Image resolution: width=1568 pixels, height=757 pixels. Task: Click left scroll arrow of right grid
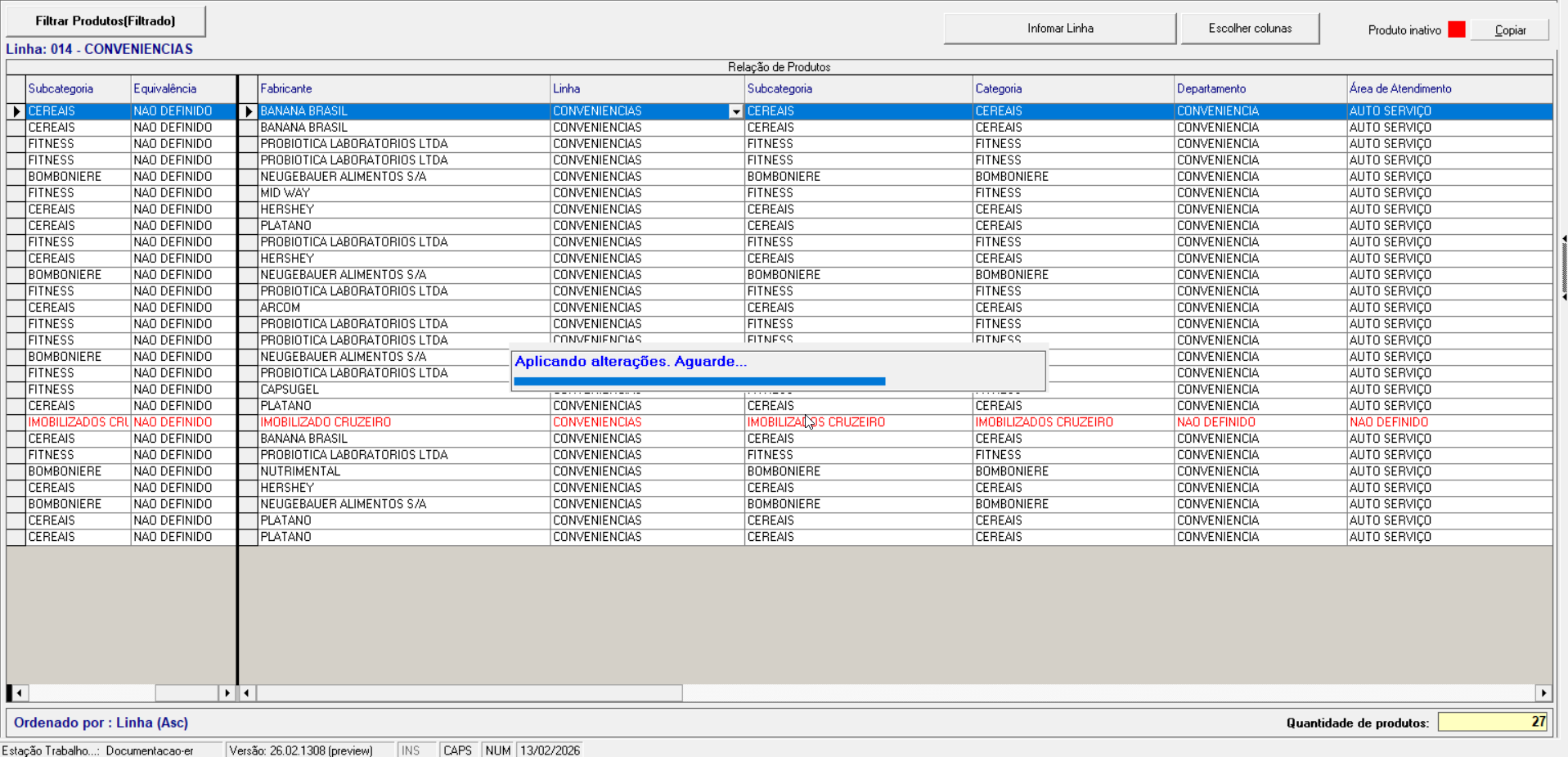pyautogui.click(x=247, y=693)
